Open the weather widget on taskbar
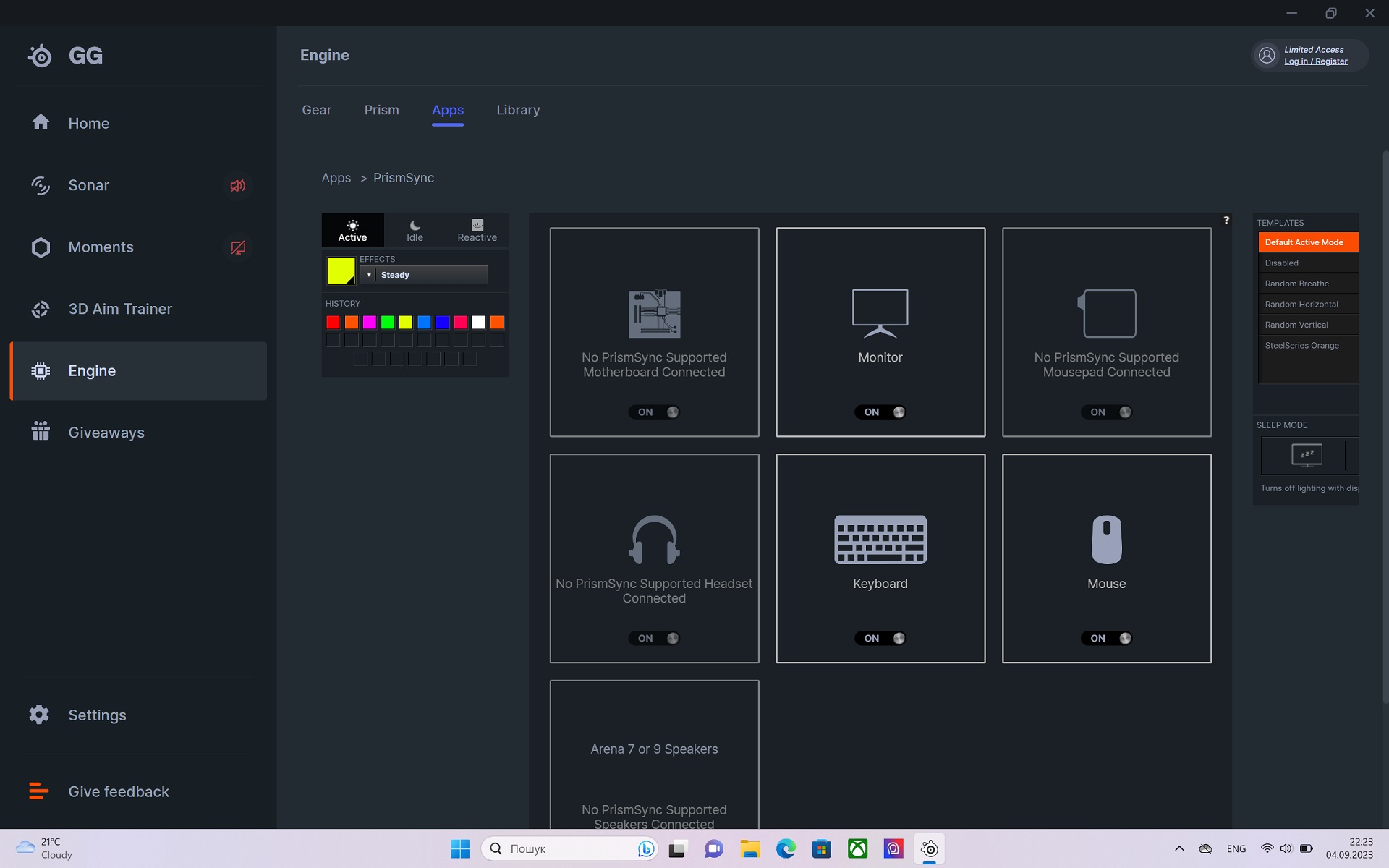 tap(45, 848)
